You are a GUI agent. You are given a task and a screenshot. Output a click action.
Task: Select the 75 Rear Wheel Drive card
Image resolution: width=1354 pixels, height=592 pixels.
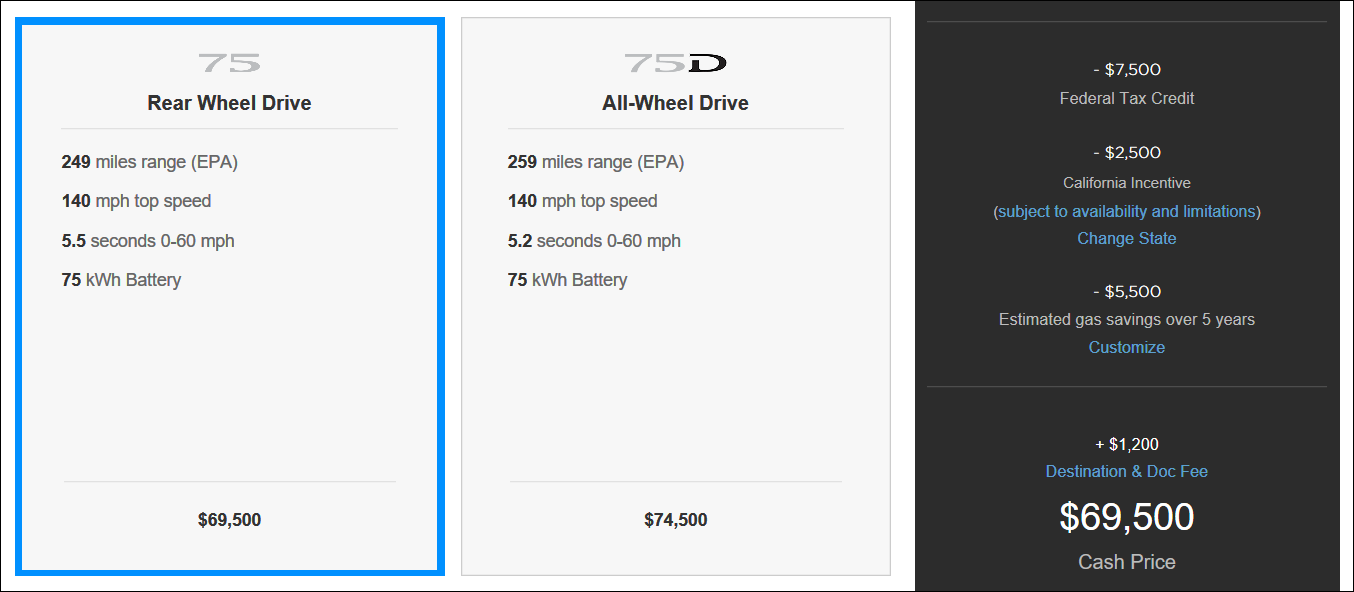point(229,297)
